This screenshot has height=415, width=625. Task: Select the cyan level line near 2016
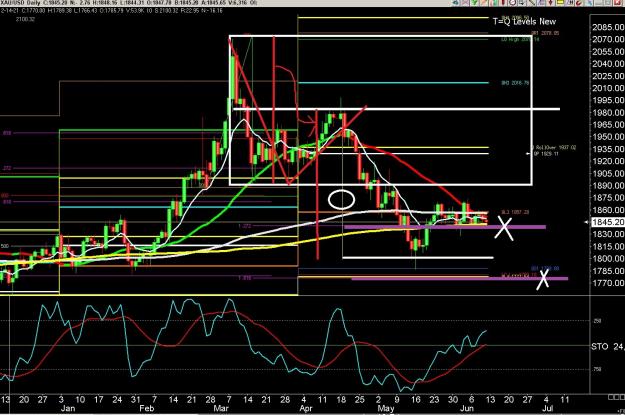tap(393, 83)
